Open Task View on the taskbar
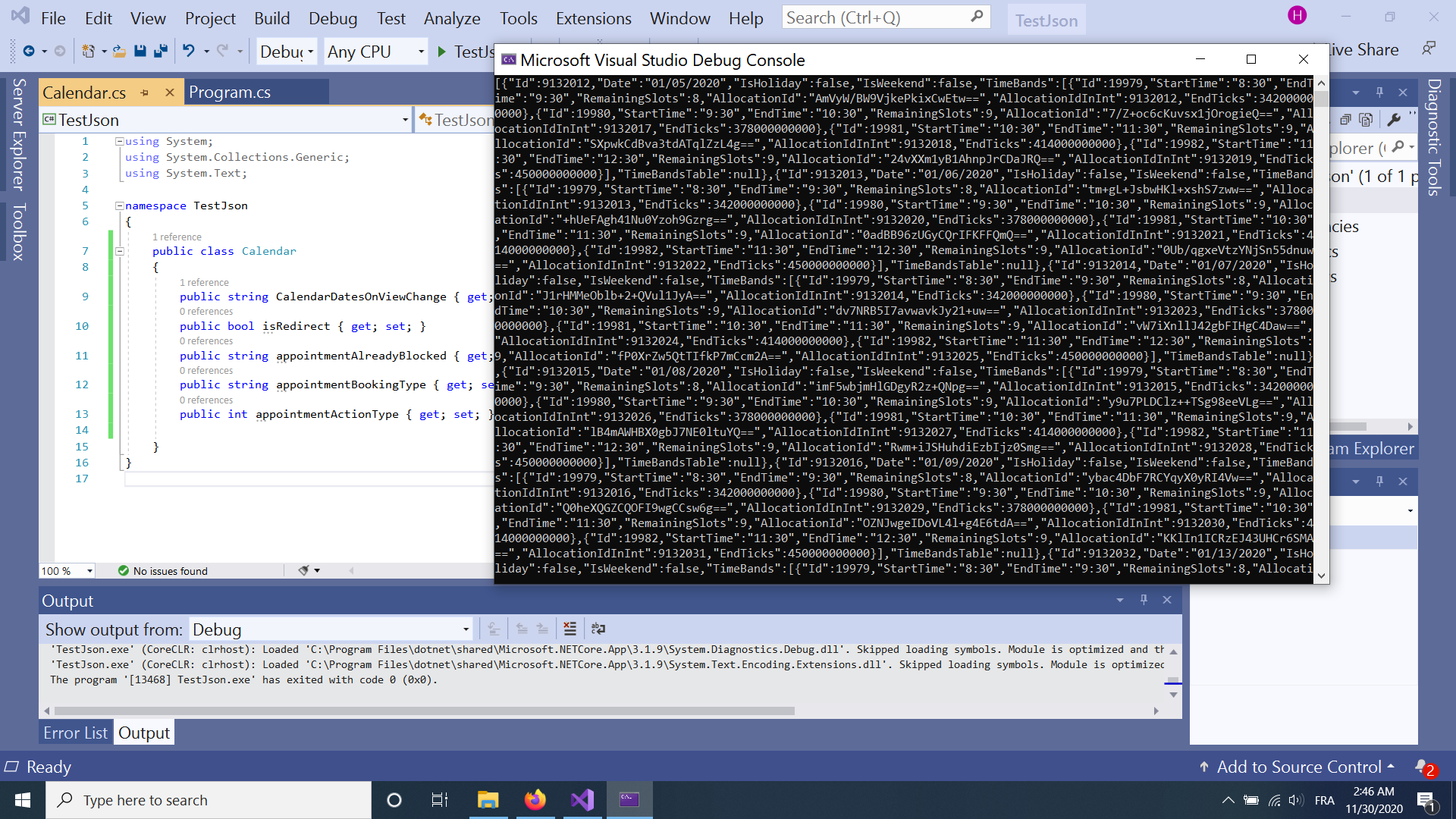The width and height of the screenshot is (1456, 819). coord(440,800)
